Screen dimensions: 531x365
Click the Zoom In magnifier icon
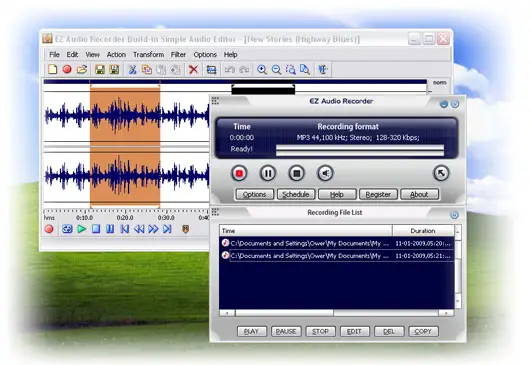(262, 69)
